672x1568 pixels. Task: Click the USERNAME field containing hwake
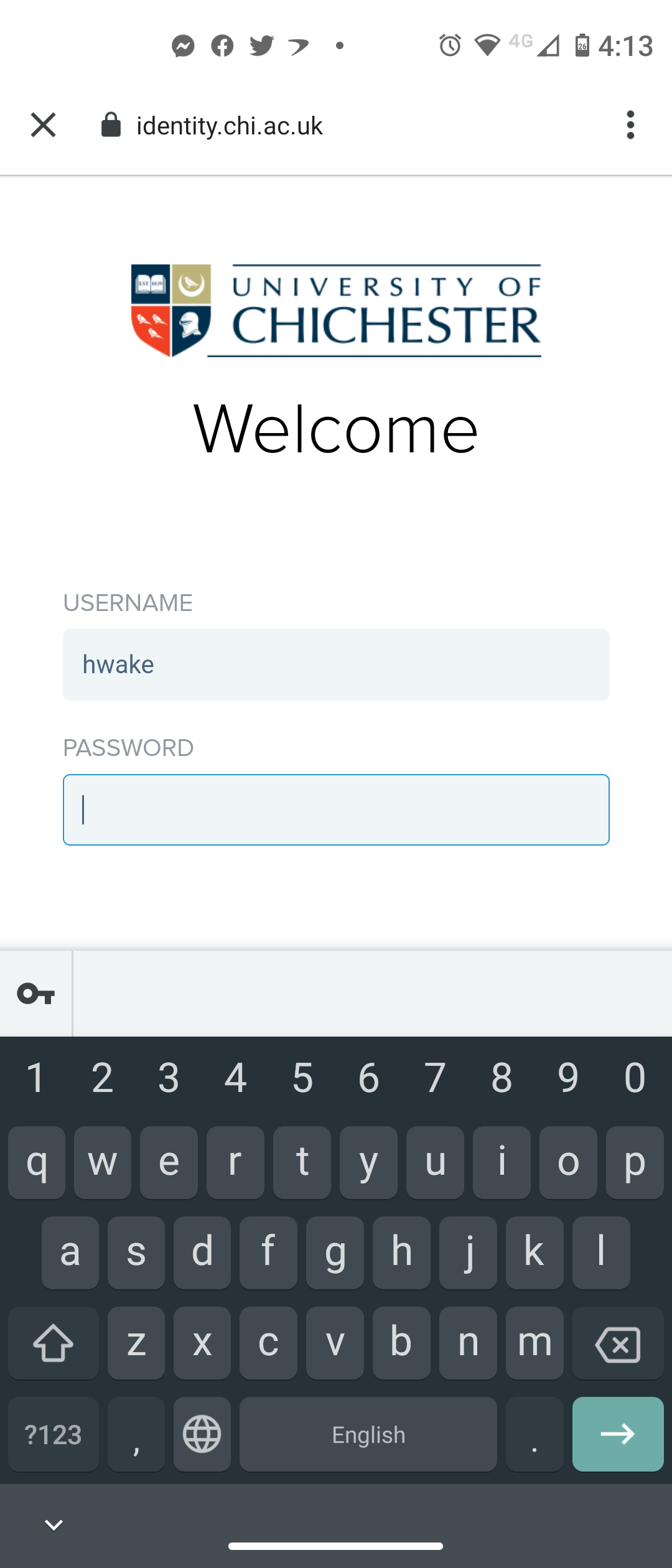[336, 665]
